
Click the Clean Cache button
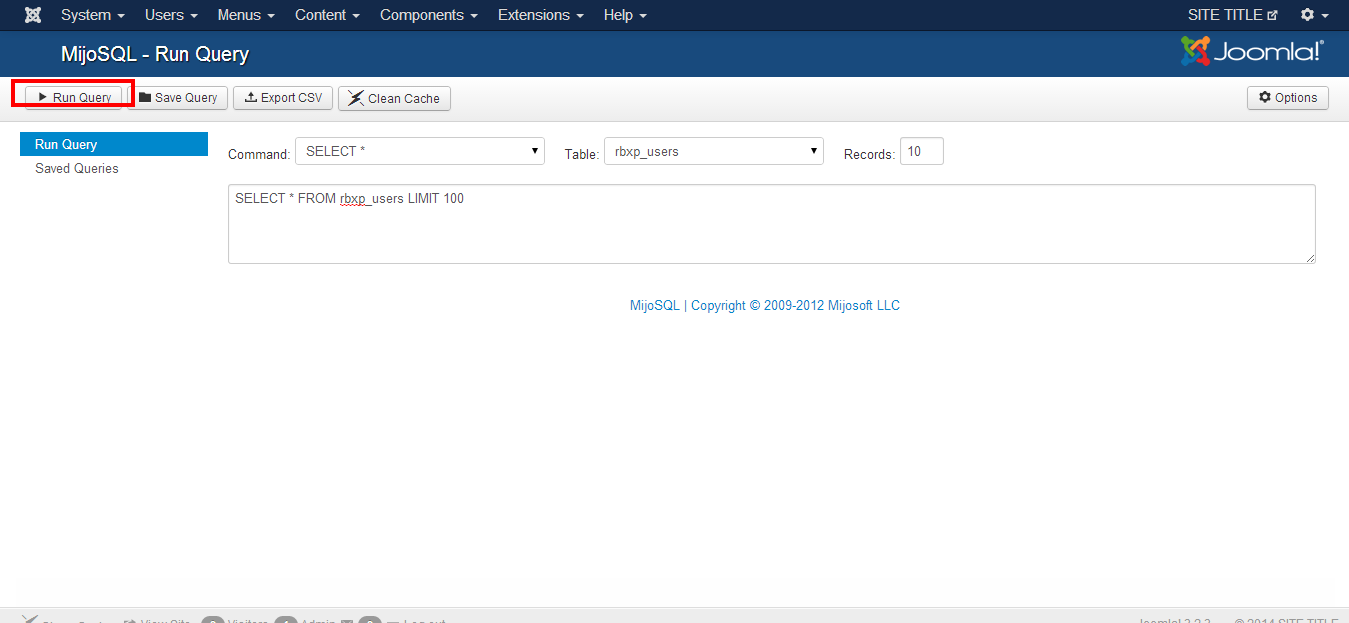[x=394, y=98]
